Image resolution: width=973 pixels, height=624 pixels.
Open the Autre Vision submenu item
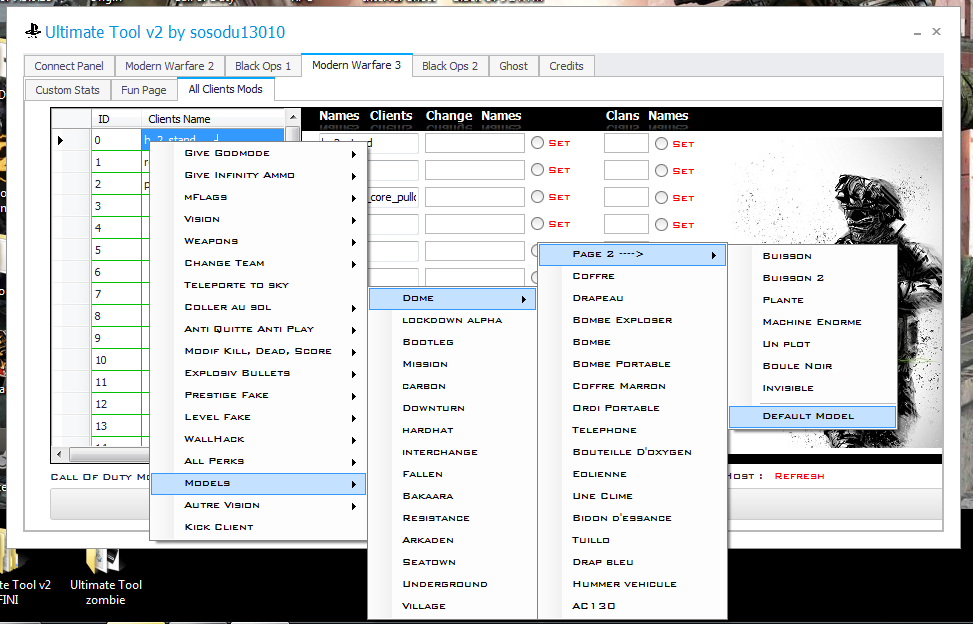[258, 506]
